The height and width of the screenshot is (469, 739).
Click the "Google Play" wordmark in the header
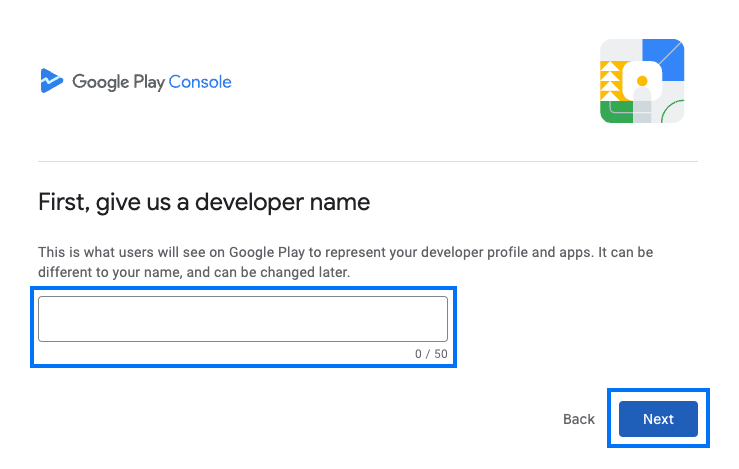click(118, 82)
